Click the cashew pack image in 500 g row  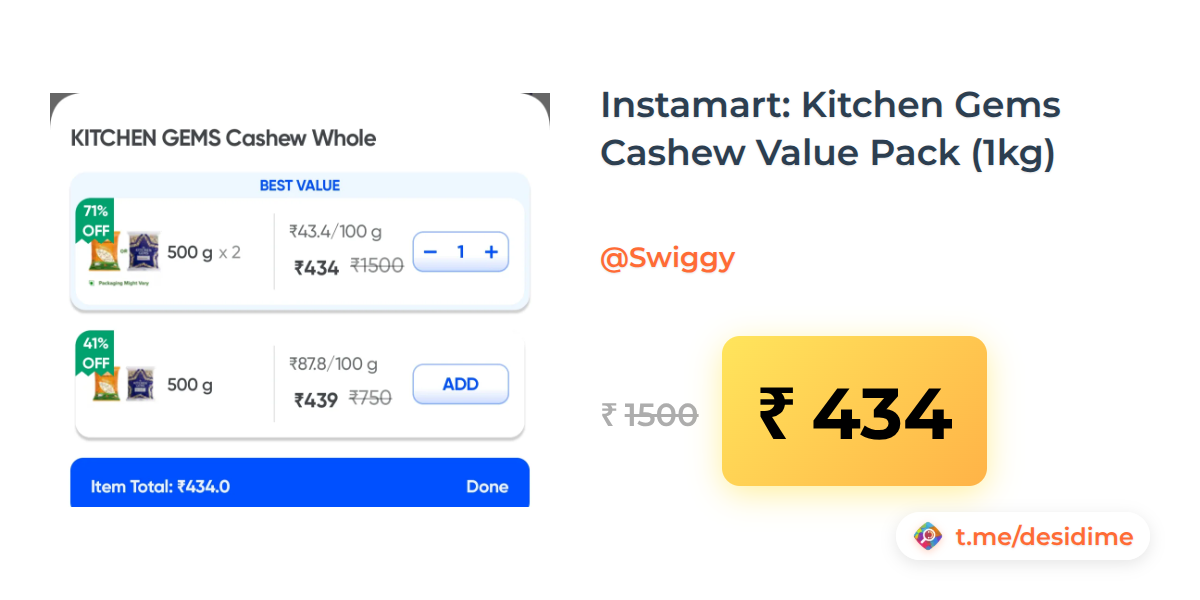(x=124, y=384)
